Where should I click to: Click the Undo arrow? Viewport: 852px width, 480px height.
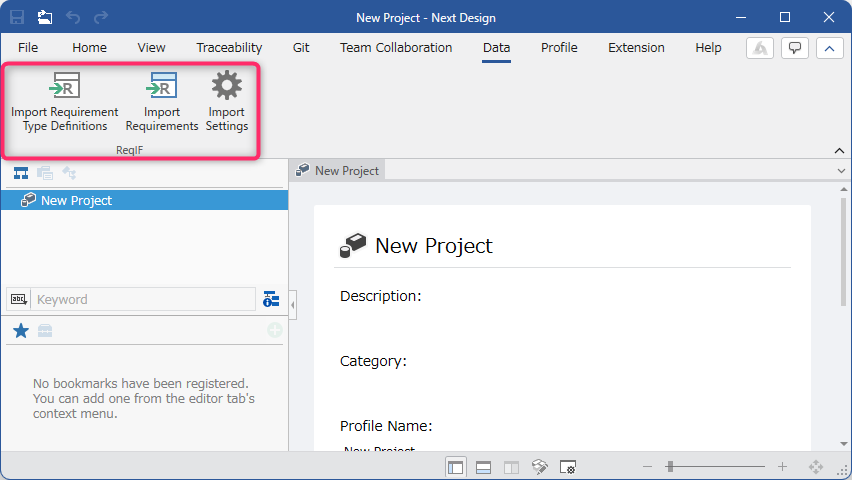(x=73, y=17)
